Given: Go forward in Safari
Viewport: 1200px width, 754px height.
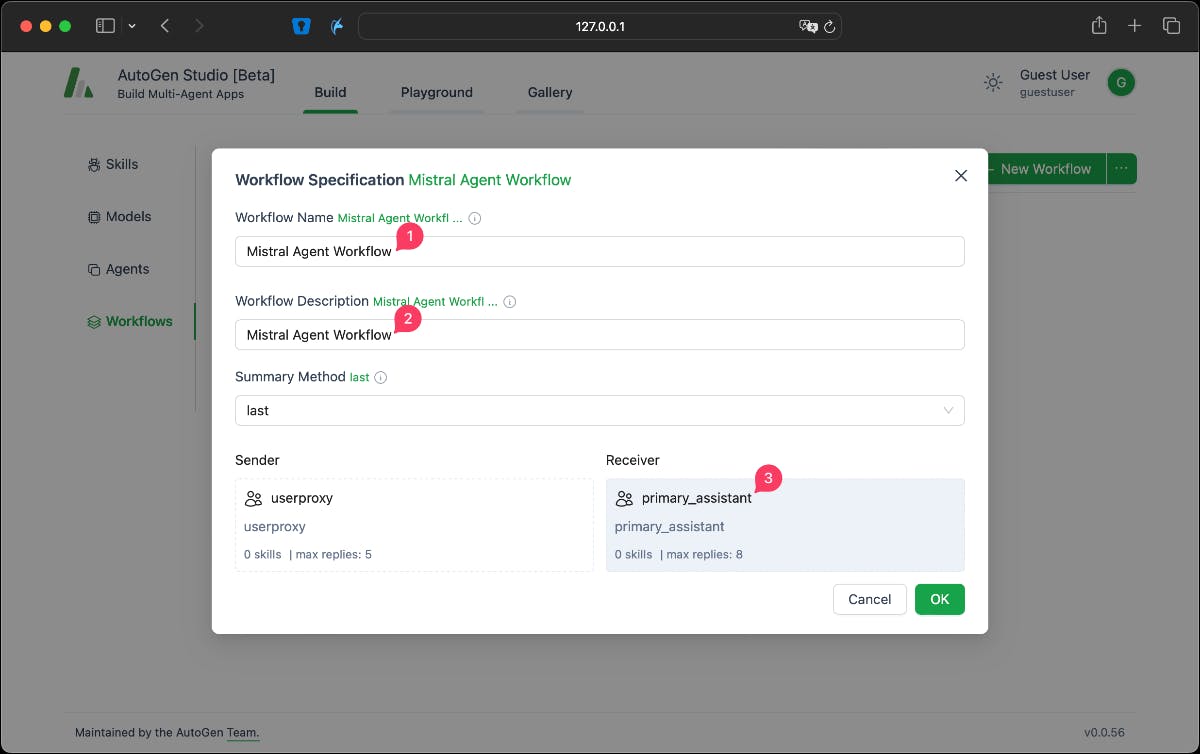Looking at the screenshot, I should pos(199,26).
